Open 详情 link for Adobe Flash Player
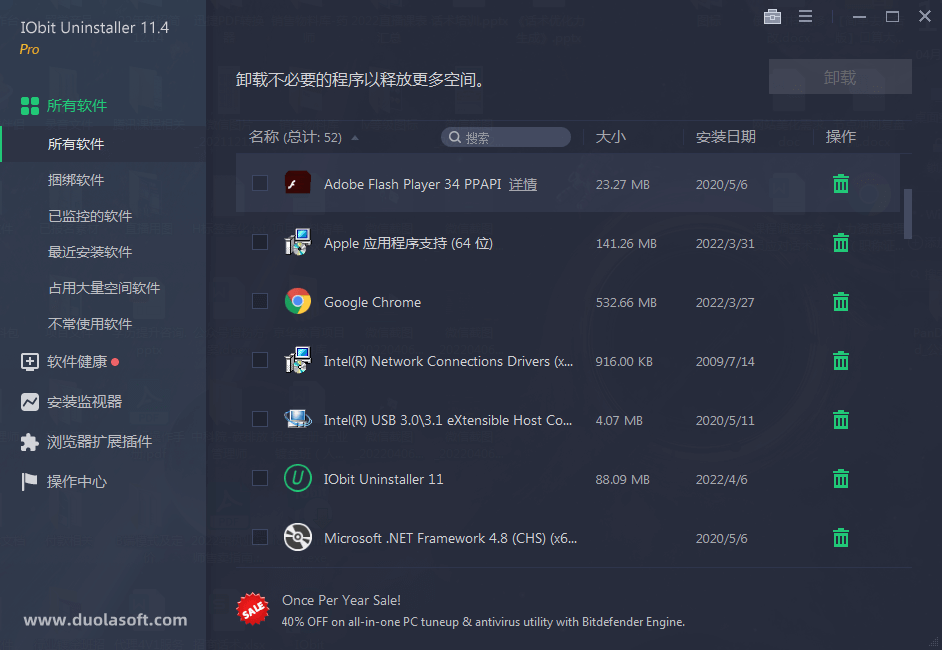The width and height of the screenshot is (942, 650). (523, 184)
